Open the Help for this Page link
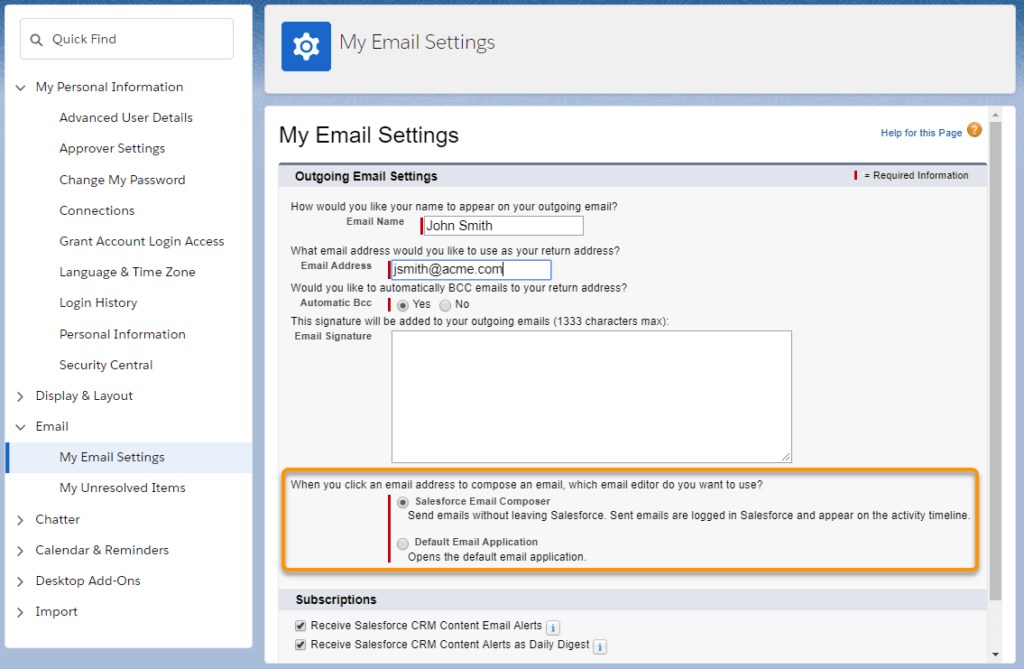1024x669 pixels. (920, 133)
